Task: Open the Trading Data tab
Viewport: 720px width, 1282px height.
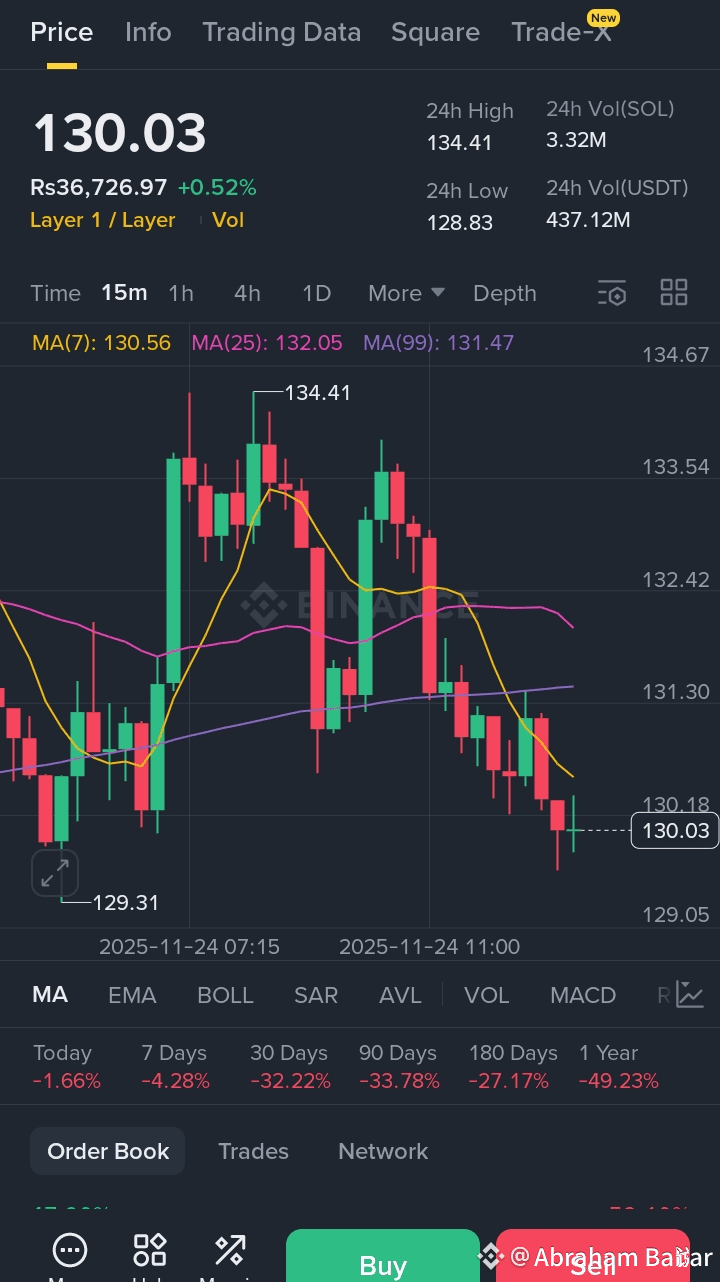Action: pyautogui.click(x=281, y=32)
